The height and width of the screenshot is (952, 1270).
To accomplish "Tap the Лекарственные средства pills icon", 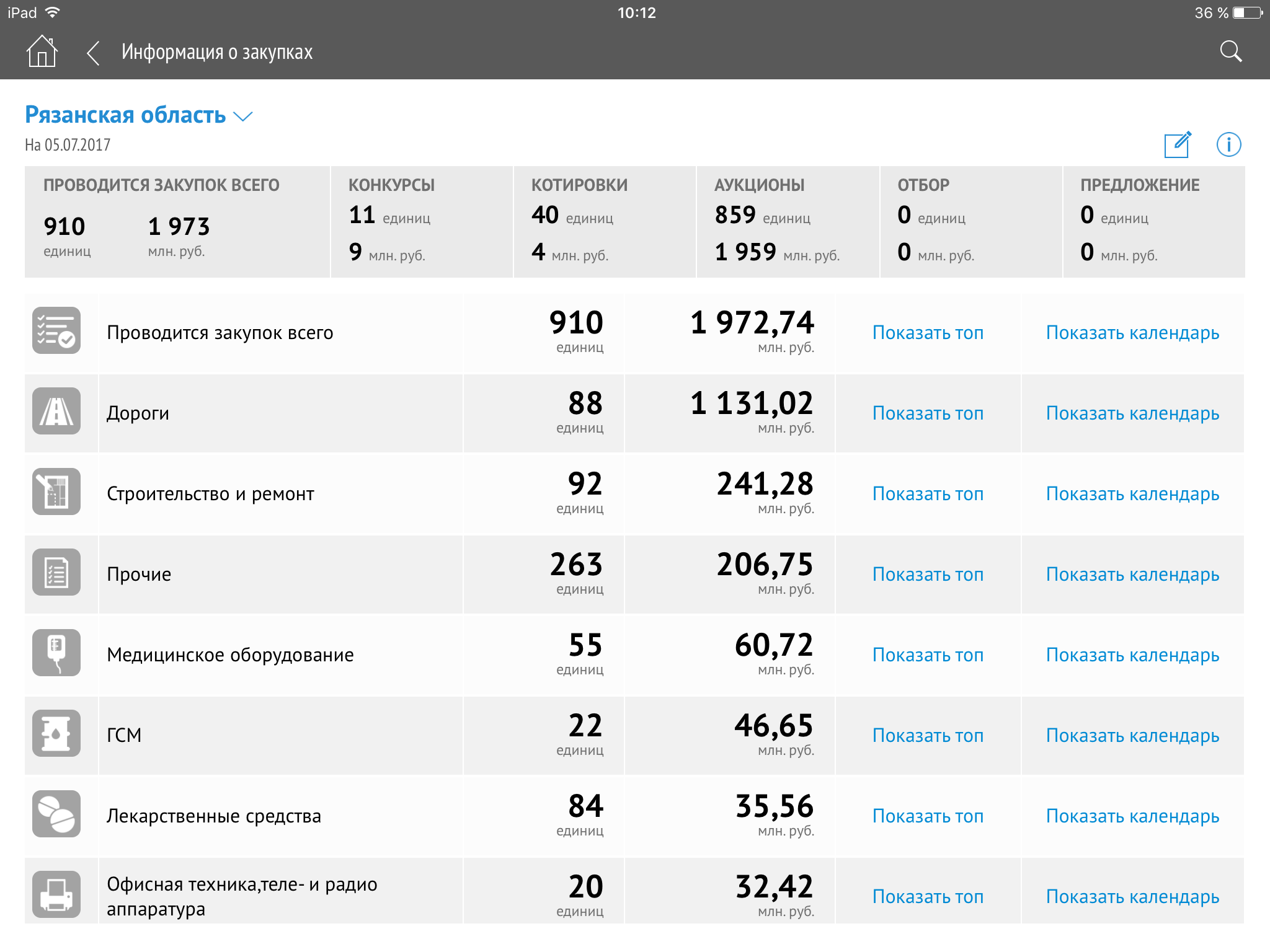I will click(56, 814).
